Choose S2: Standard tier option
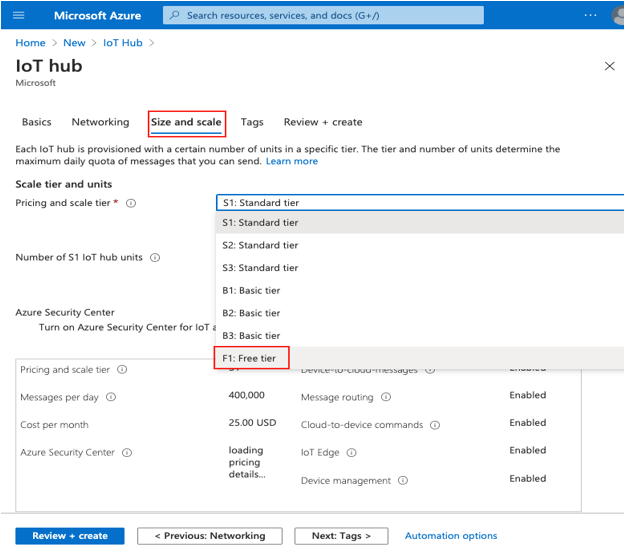This screenshot has height=552, width=624. click(420, 245)
